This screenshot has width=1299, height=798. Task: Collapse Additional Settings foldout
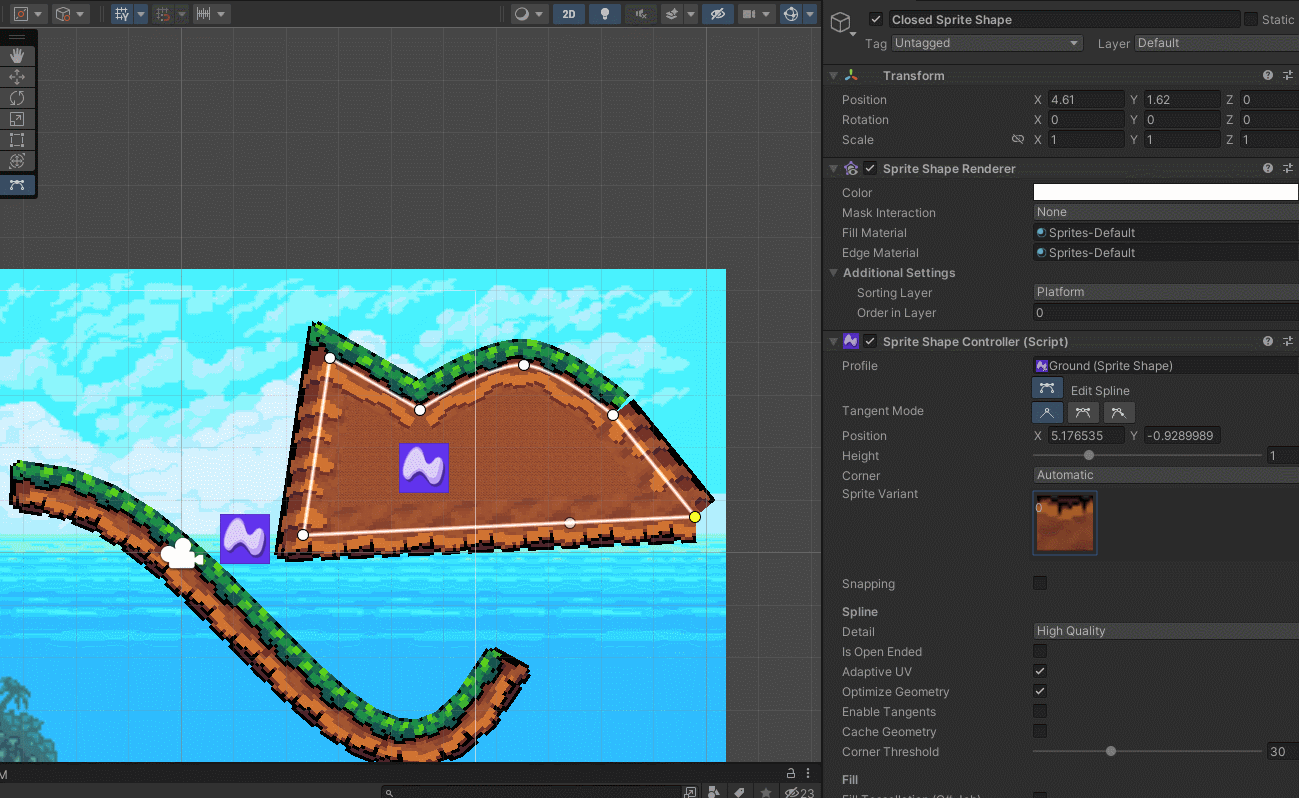834,272
